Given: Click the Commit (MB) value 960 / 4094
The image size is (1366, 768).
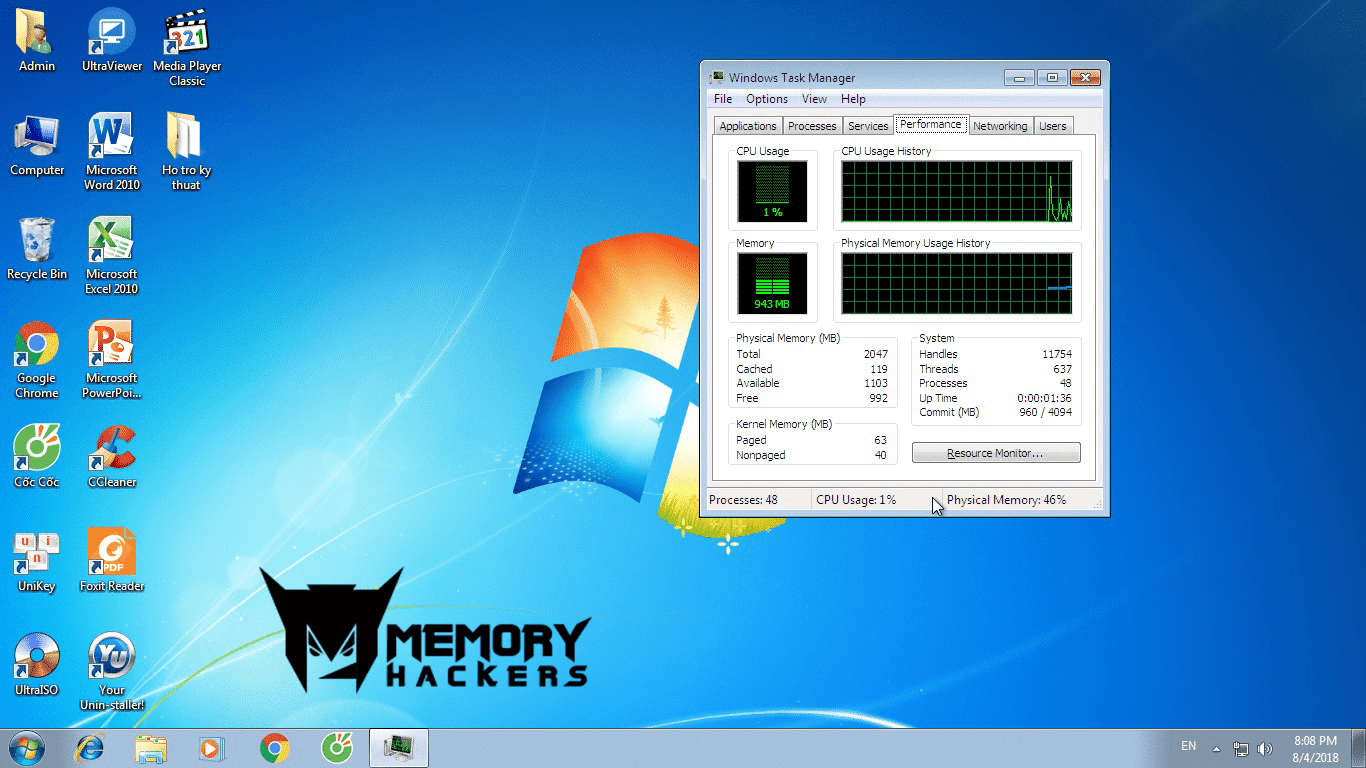Looking at the screenshot, I should (x=1045, y=412).
